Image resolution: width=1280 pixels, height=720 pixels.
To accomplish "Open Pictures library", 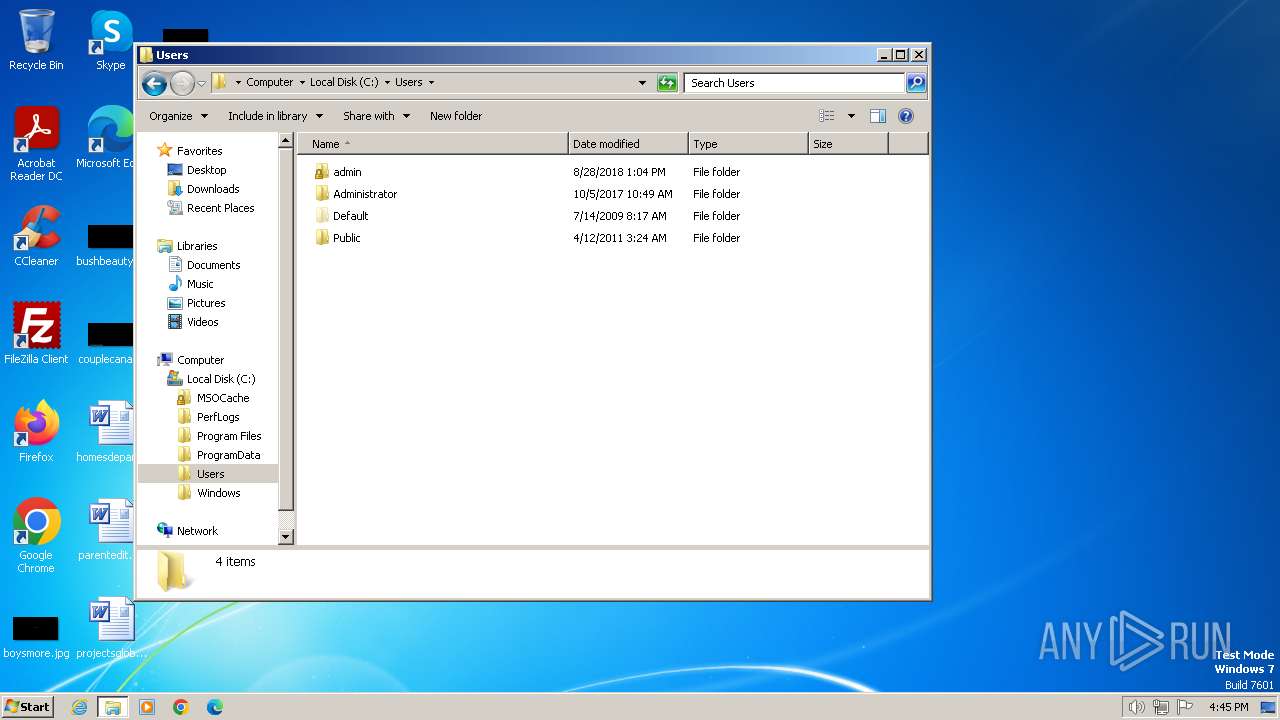I will [206, 303].
